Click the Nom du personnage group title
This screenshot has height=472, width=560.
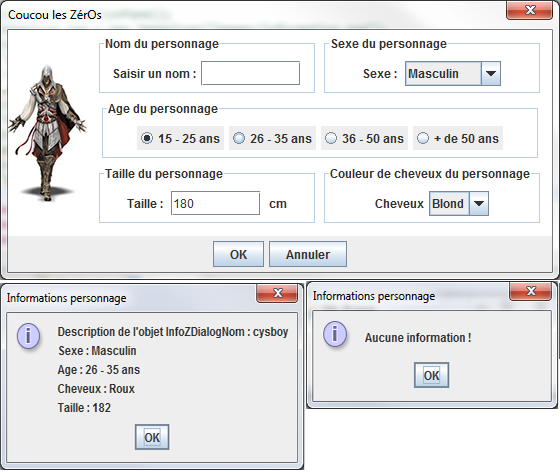click(162, 44)
